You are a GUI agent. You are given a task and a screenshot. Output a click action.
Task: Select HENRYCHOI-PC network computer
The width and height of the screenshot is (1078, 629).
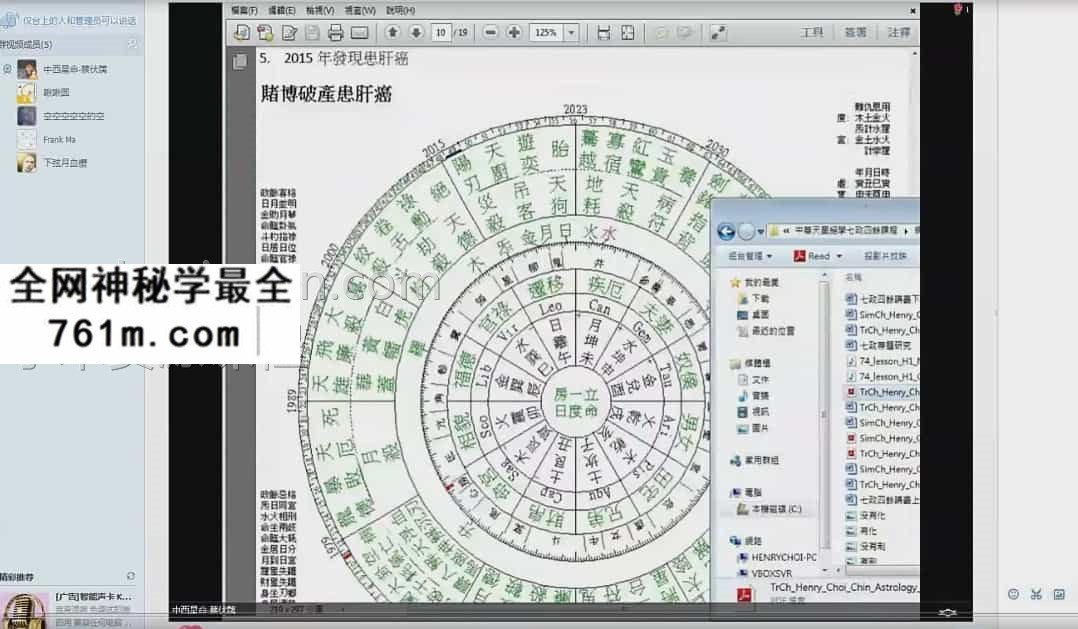pyautogui.click(x=777, y=557)
